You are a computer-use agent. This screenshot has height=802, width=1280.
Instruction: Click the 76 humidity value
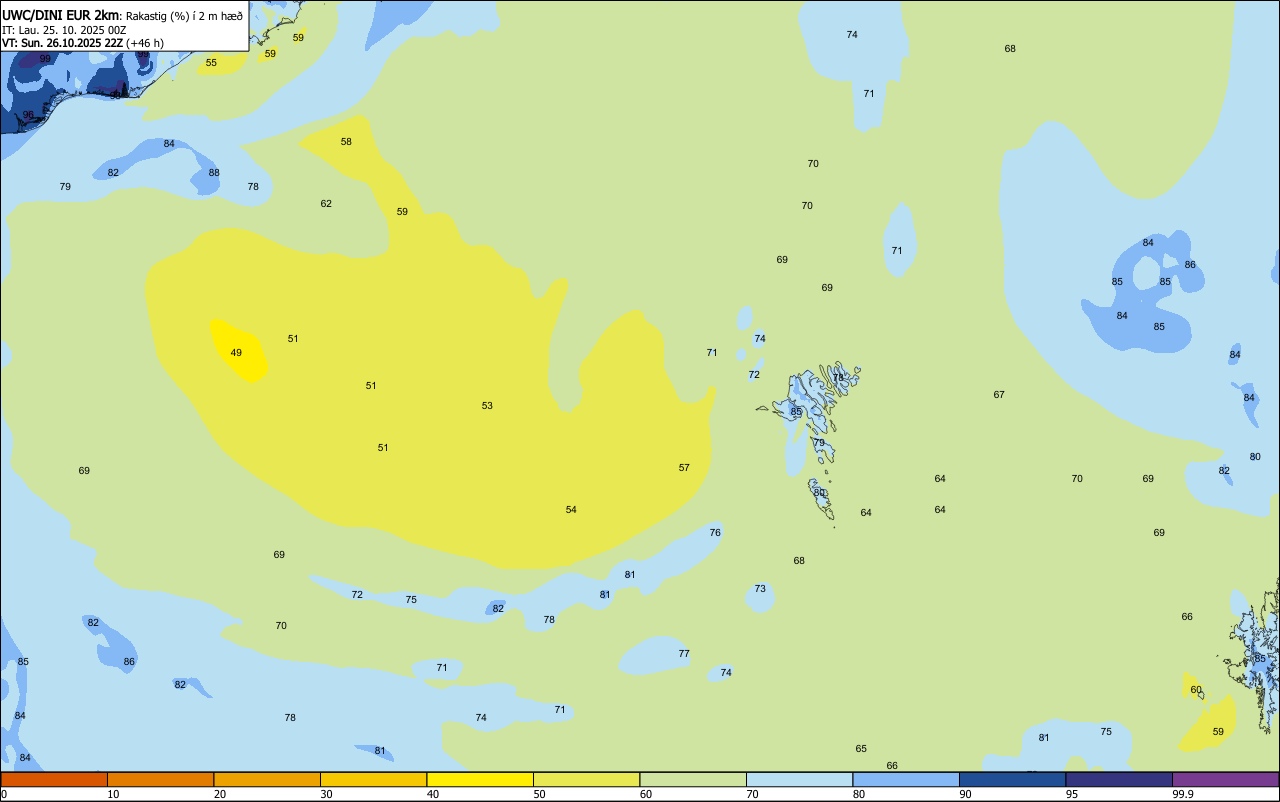[715, 533]
